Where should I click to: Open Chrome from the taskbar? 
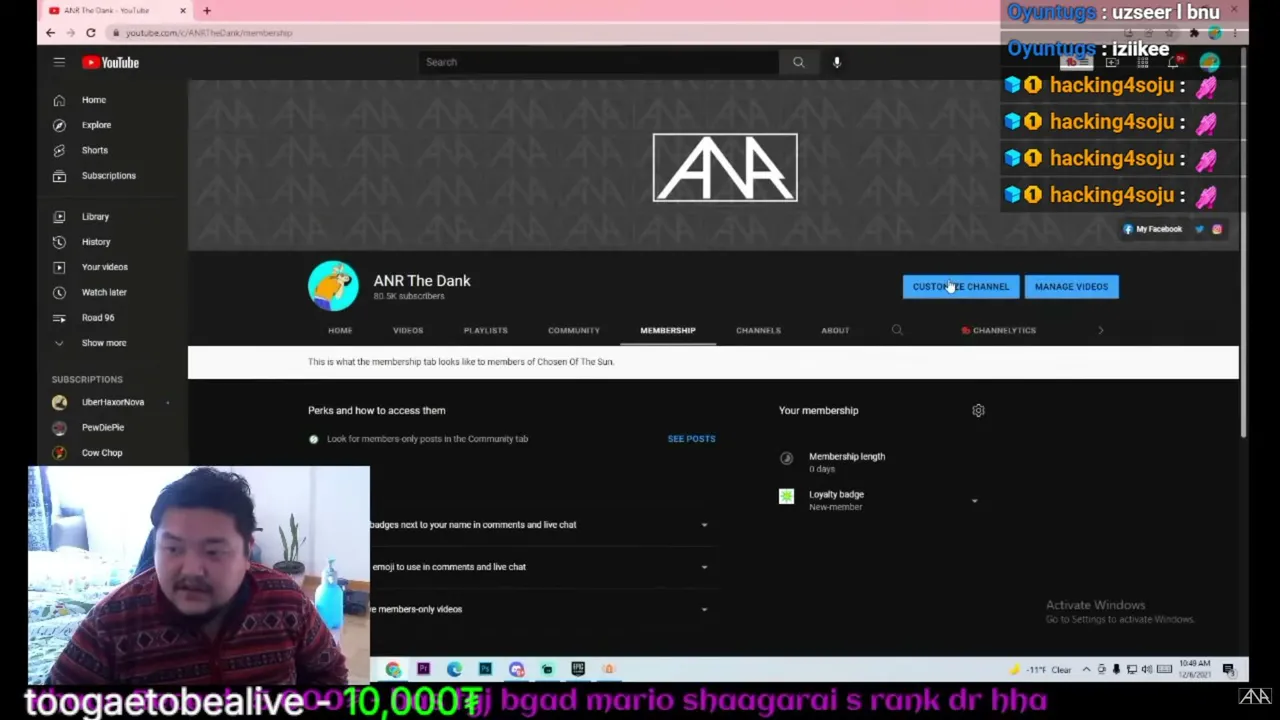pyautogui.click(x=393, y=669)
